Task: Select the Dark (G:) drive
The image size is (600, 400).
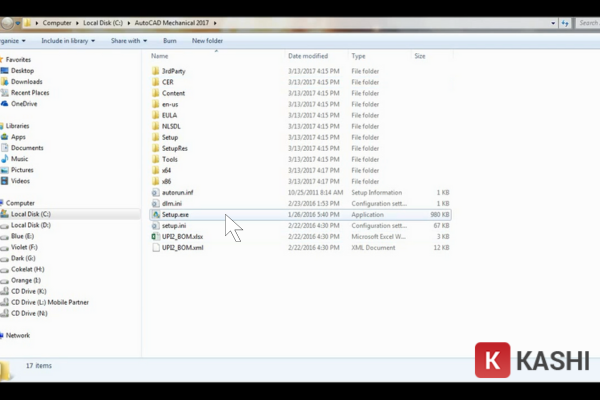Action: pyautogui.click(x=23, y=258)
